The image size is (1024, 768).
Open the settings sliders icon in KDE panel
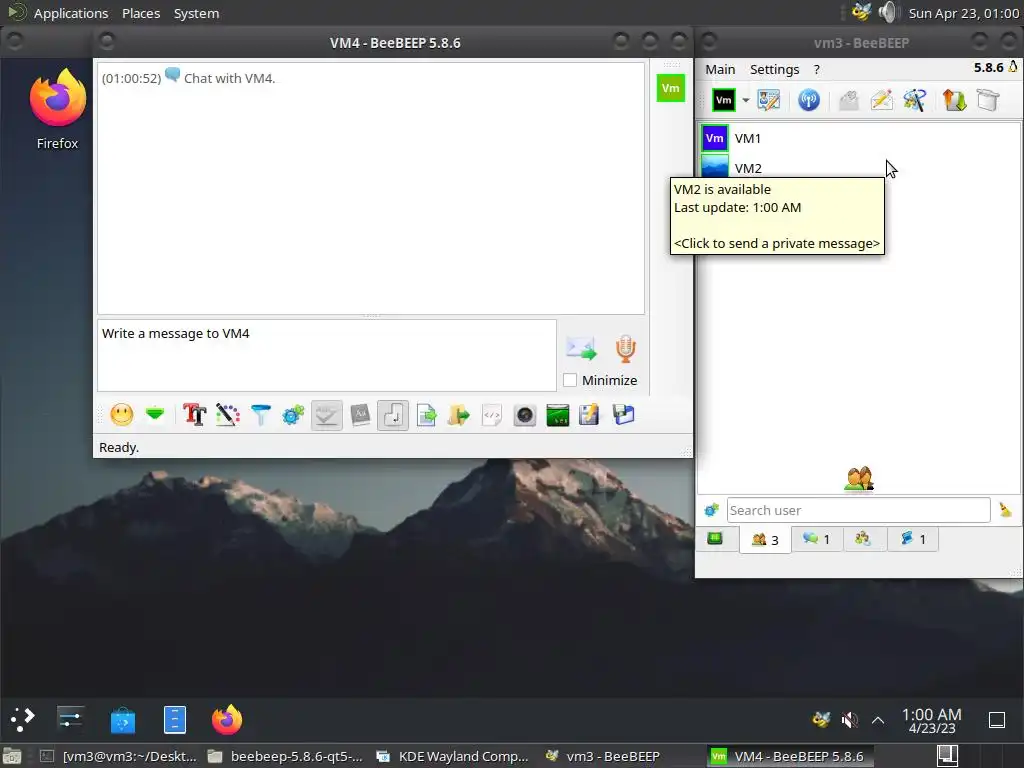(x=71, y=720)
